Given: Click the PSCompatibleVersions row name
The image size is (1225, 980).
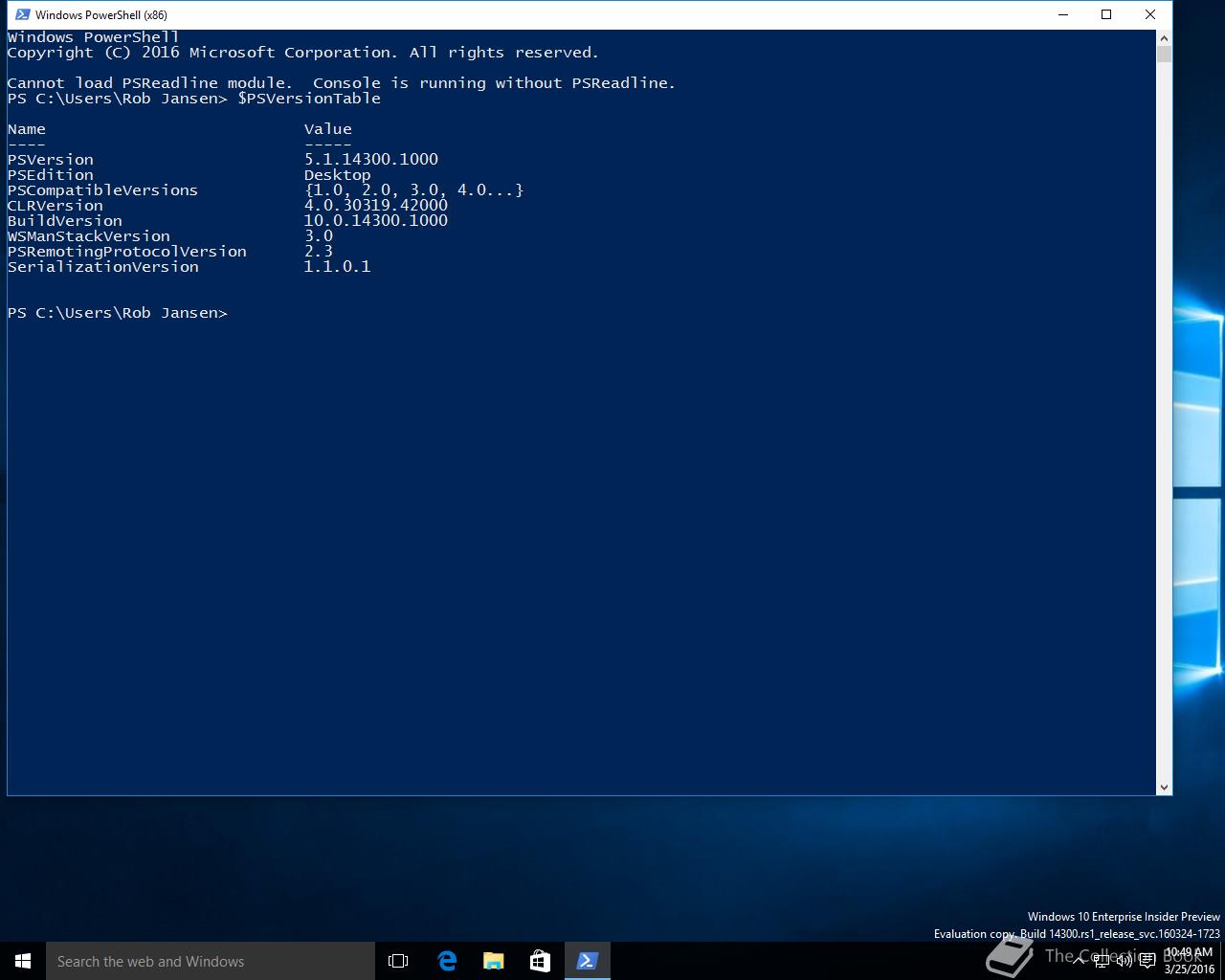Looking at the screenshot, I should coord(103,190).
